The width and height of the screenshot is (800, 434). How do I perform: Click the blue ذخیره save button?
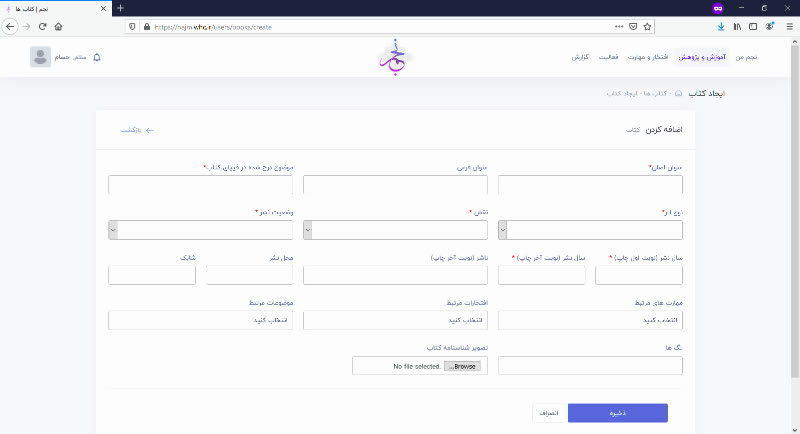pos(618,413)
